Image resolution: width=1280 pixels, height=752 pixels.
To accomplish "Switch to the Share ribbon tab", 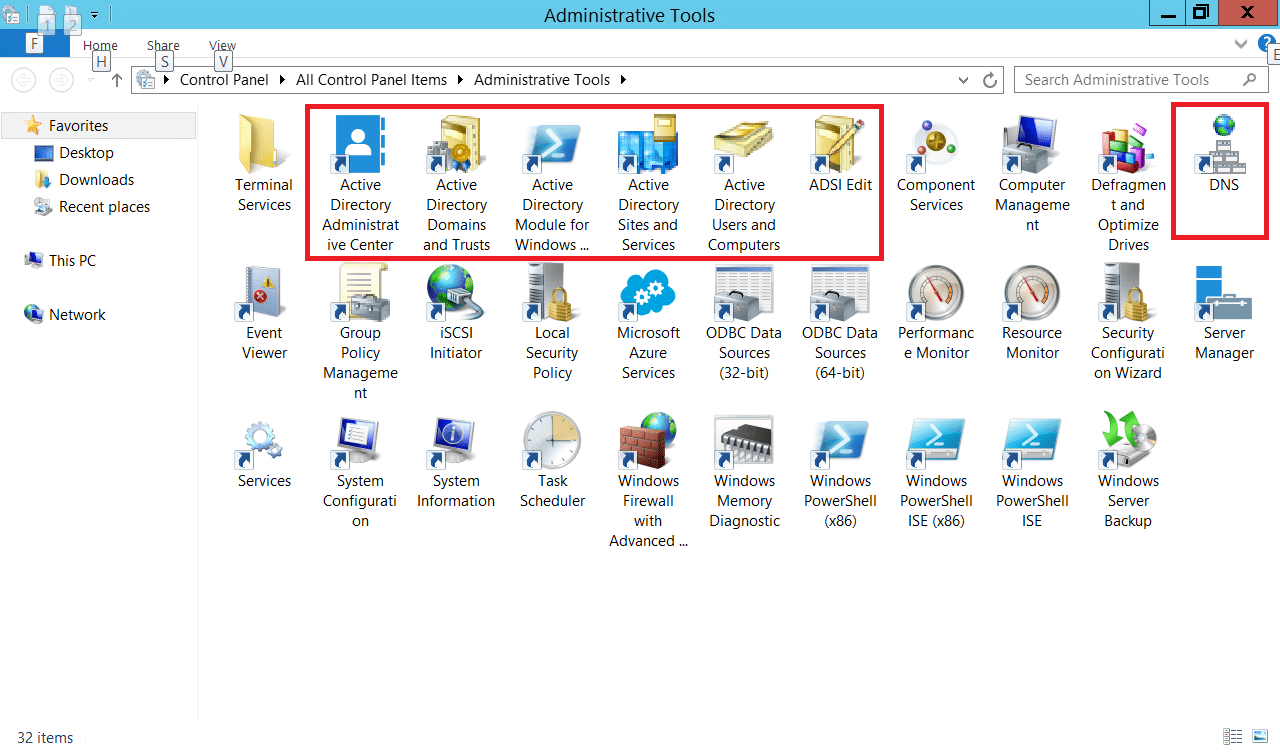I will point(163,45).
